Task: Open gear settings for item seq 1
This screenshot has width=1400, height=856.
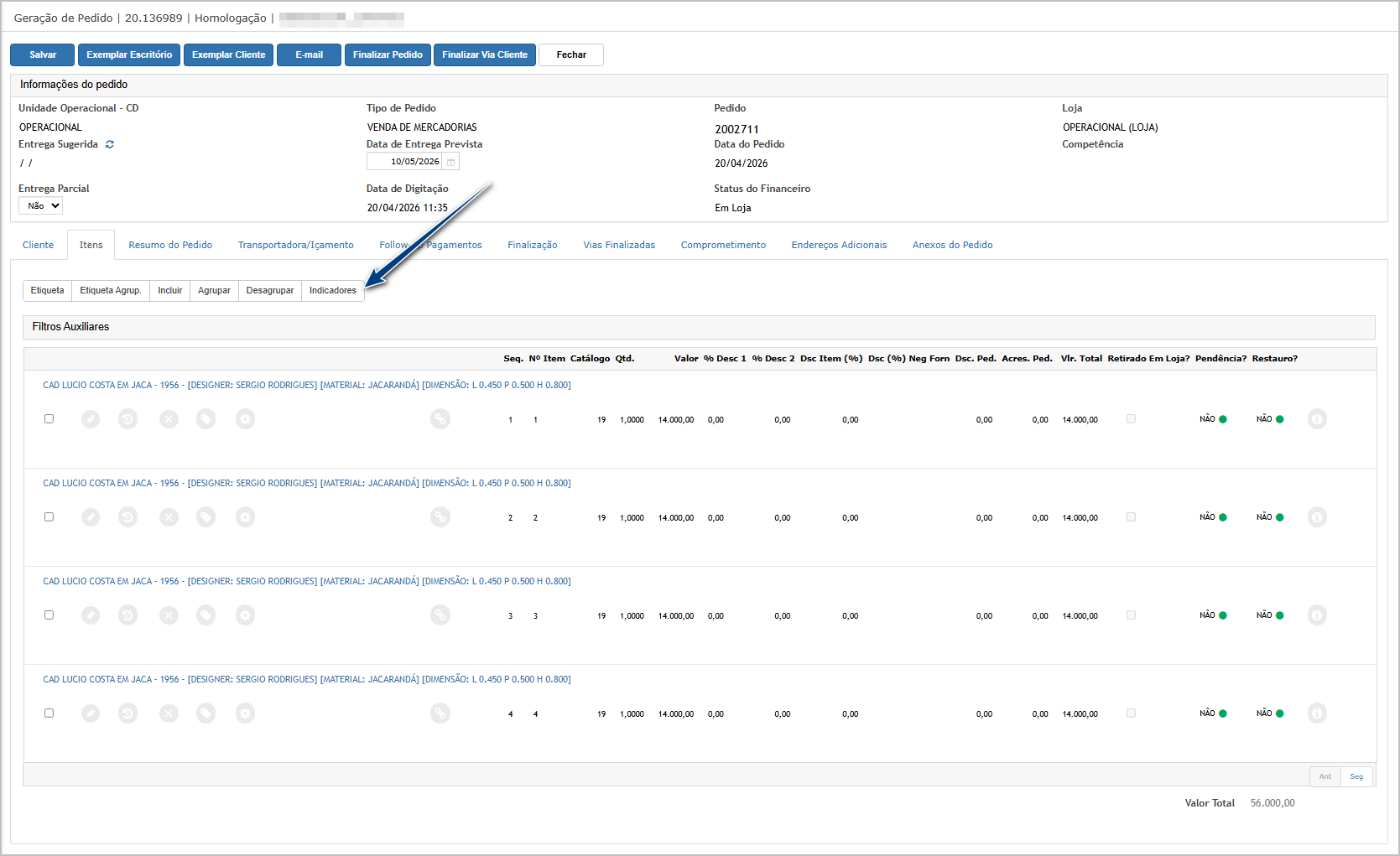Action: tap(245, 419)
